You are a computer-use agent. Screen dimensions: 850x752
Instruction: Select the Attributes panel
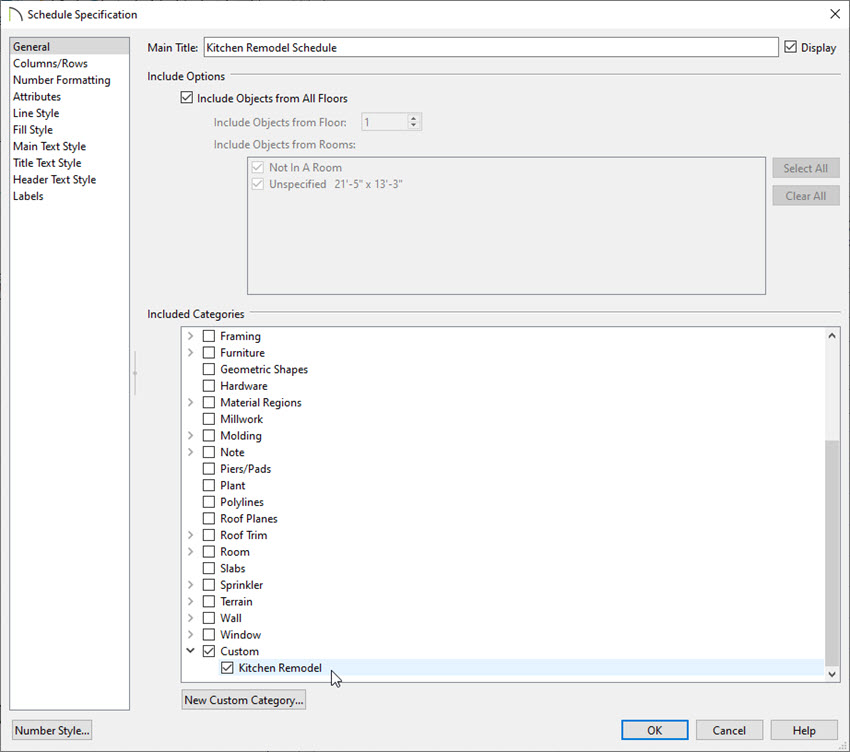tap(37, 96)
